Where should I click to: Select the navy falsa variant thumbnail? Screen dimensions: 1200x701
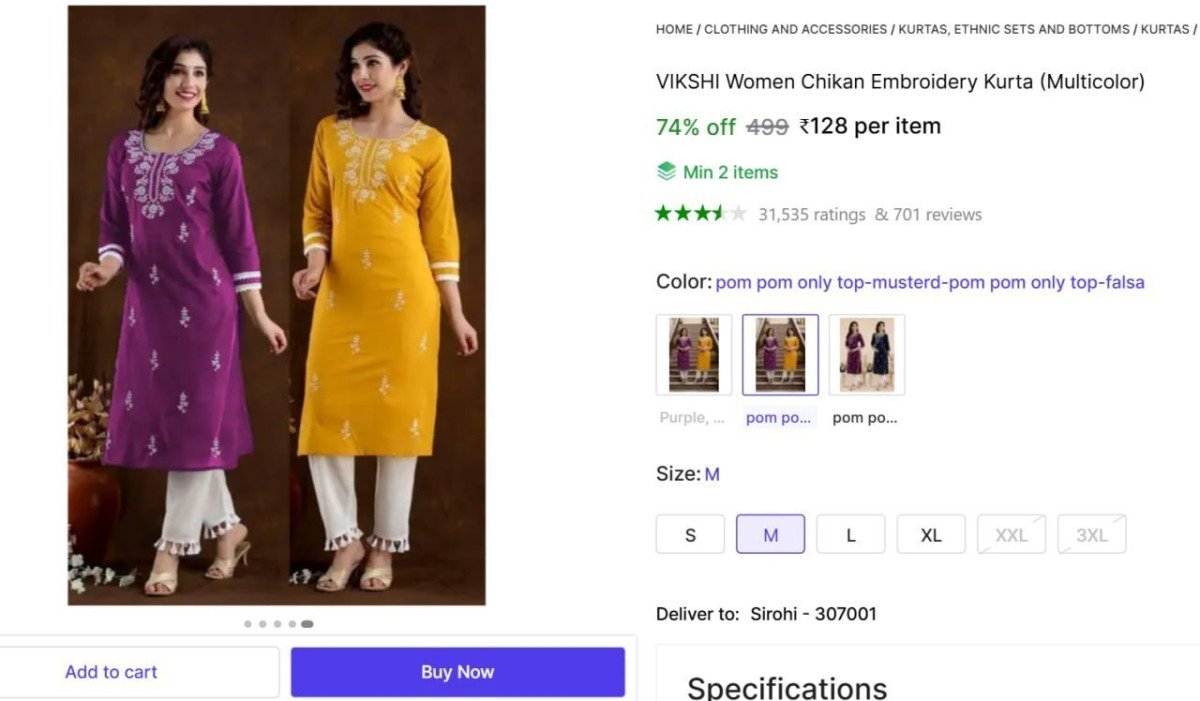tap(866, 354)
